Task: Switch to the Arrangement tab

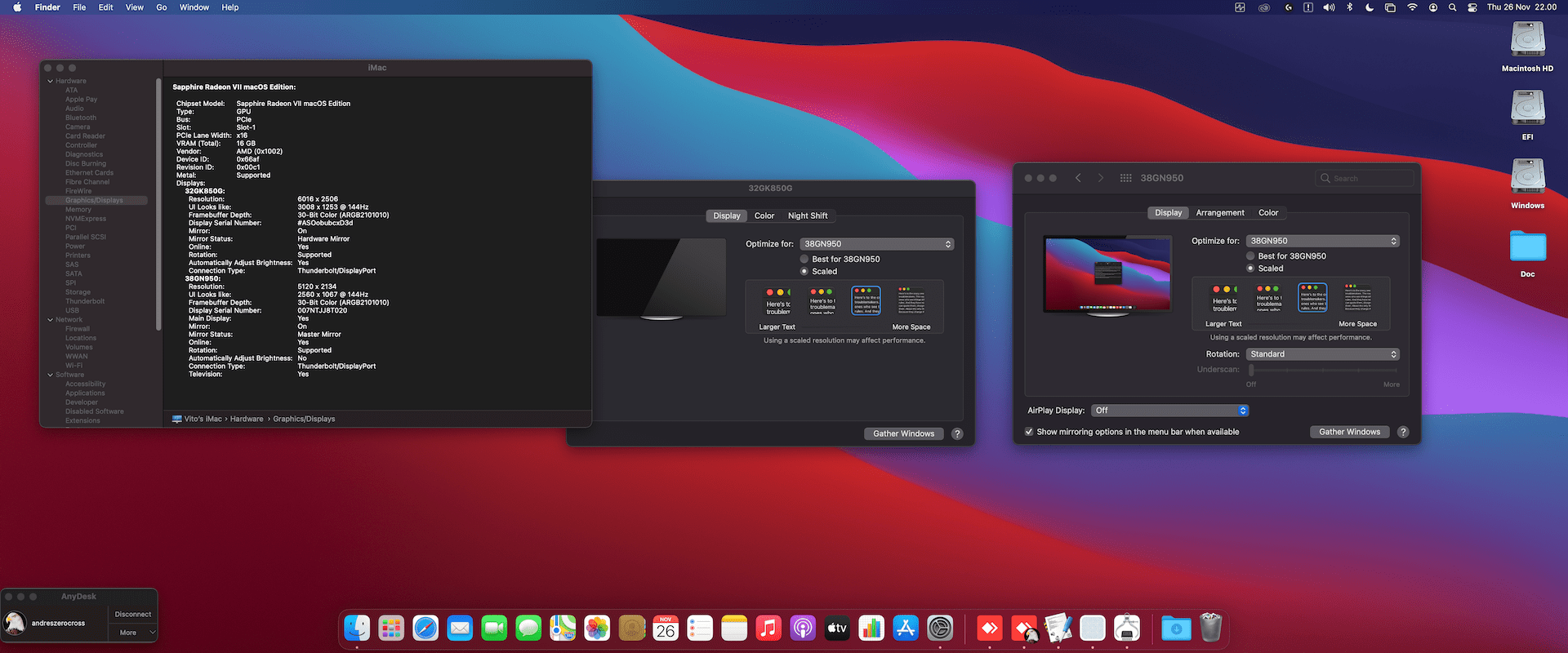Action: coord(1220,213)
